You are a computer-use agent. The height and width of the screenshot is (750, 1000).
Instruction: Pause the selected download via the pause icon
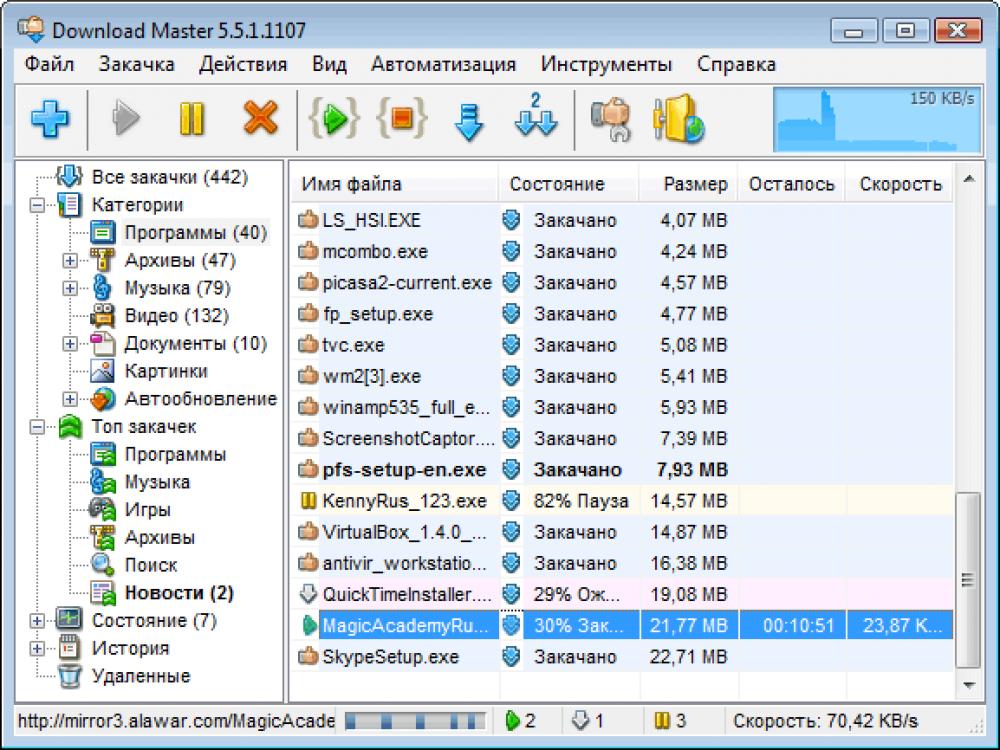[x=191, y=118]
